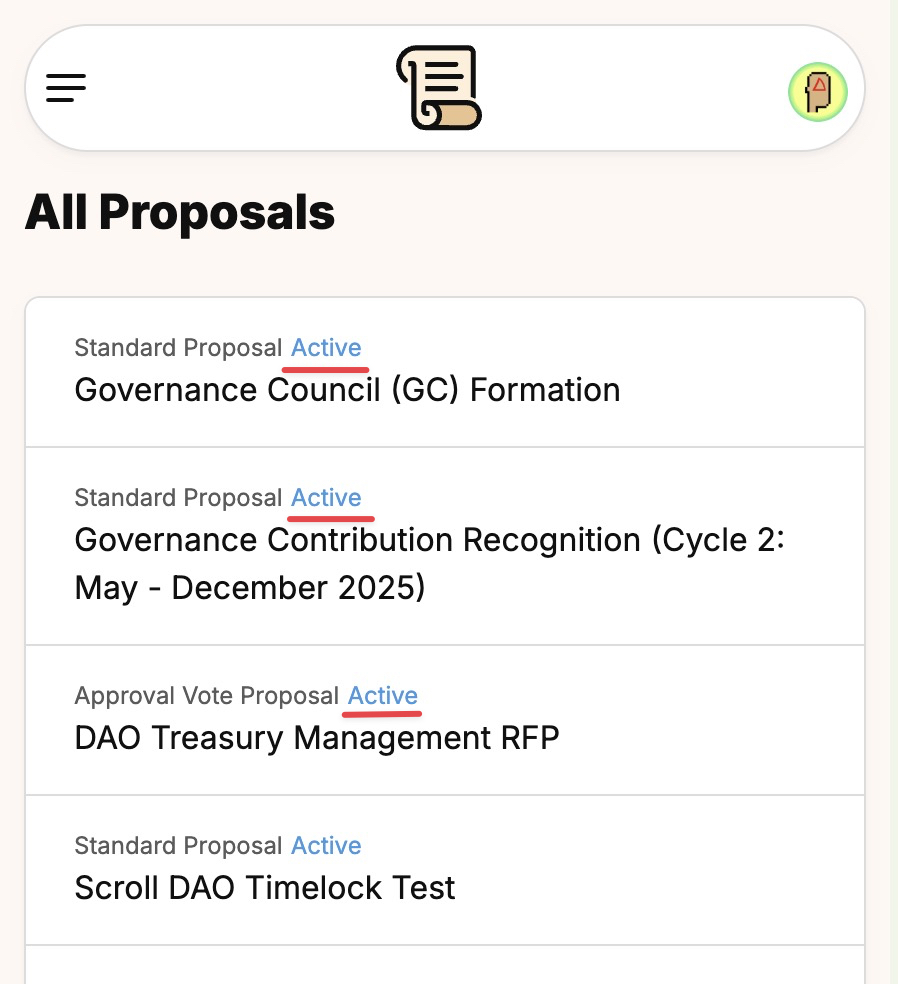
Task: Click Active status on GC Formation
Action: pyautogui.click(x=326, y=348)
